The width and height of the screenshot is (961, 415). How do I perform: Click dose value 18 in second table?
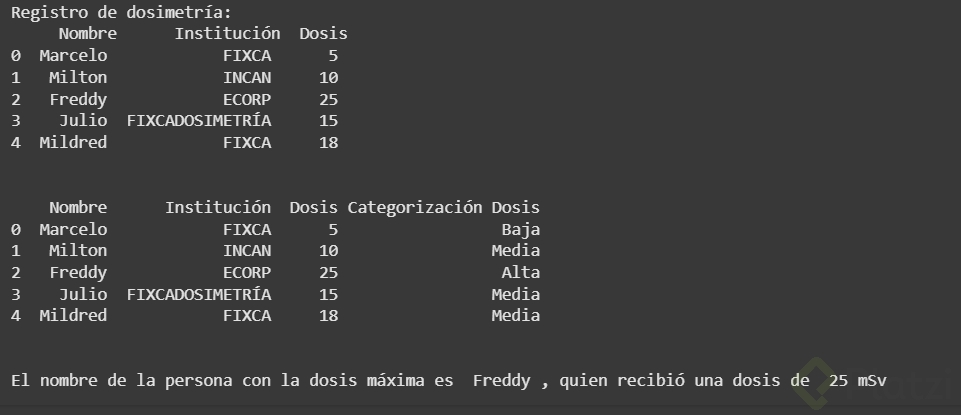[328, 316]
